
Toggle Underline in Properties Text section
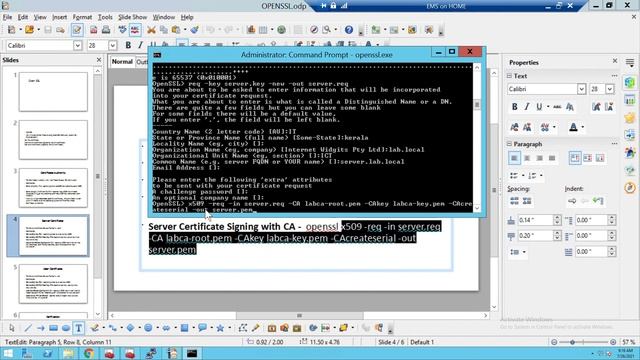point(539,107)
